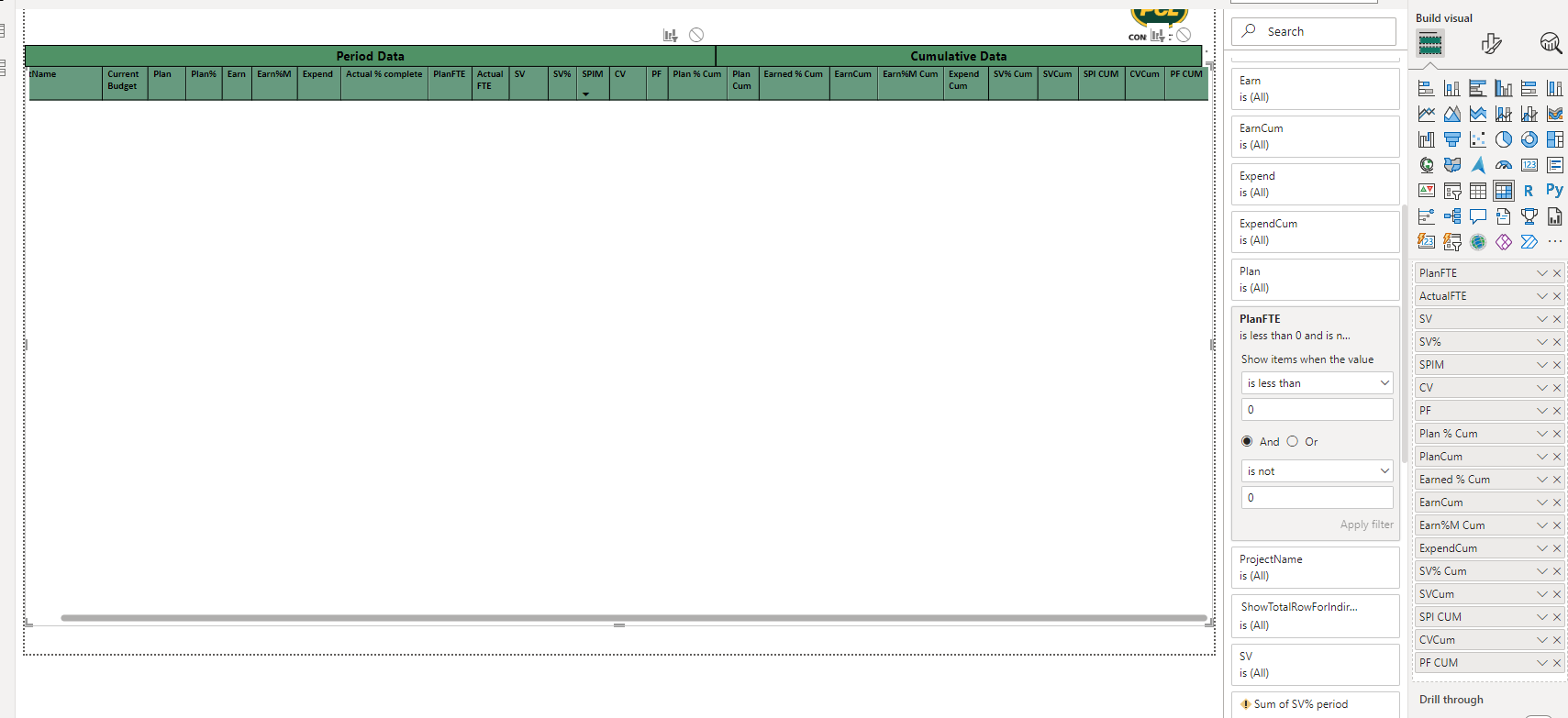Viewport: 1568px width, 718px height.
Task: Expand the SPIM field well chevron
Action: click(x=1542, y=365)
